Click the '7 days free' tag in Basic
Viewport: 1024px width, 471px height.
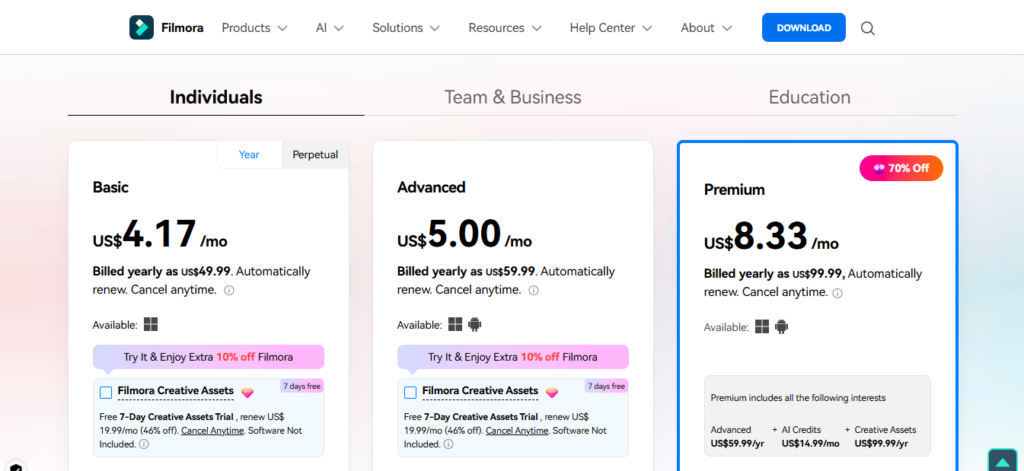pos(302,386)
